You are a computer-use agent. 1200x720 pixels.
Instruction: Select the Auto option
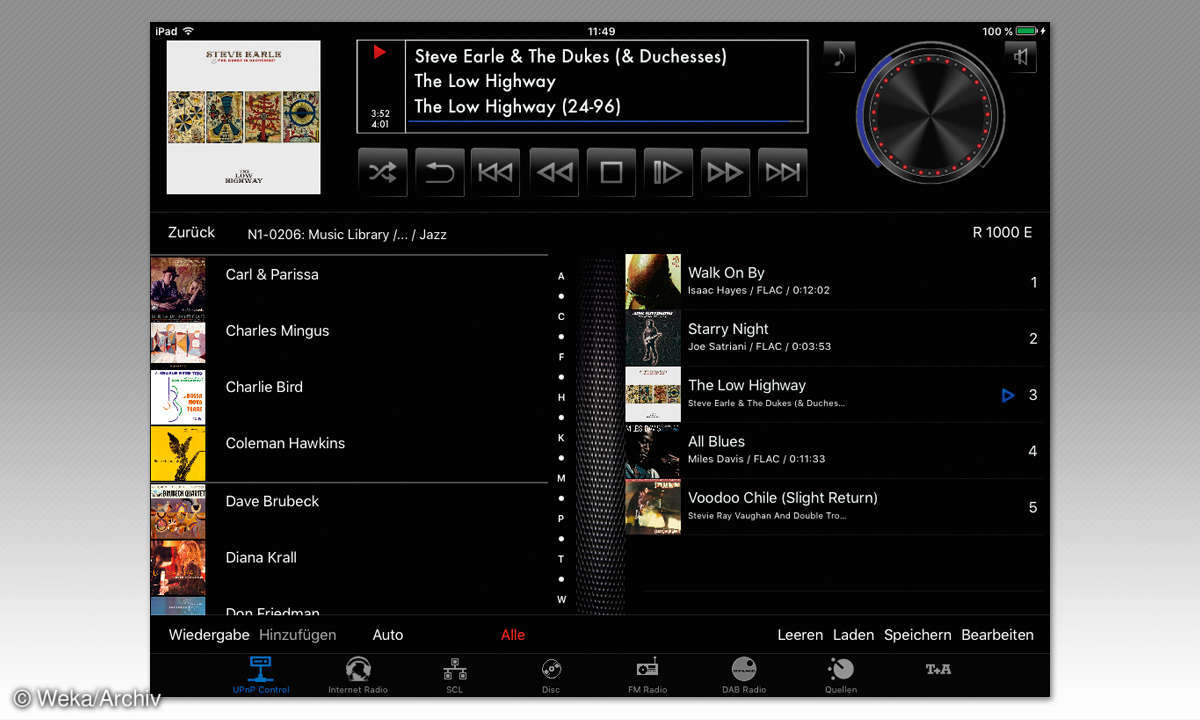(388, 635)
